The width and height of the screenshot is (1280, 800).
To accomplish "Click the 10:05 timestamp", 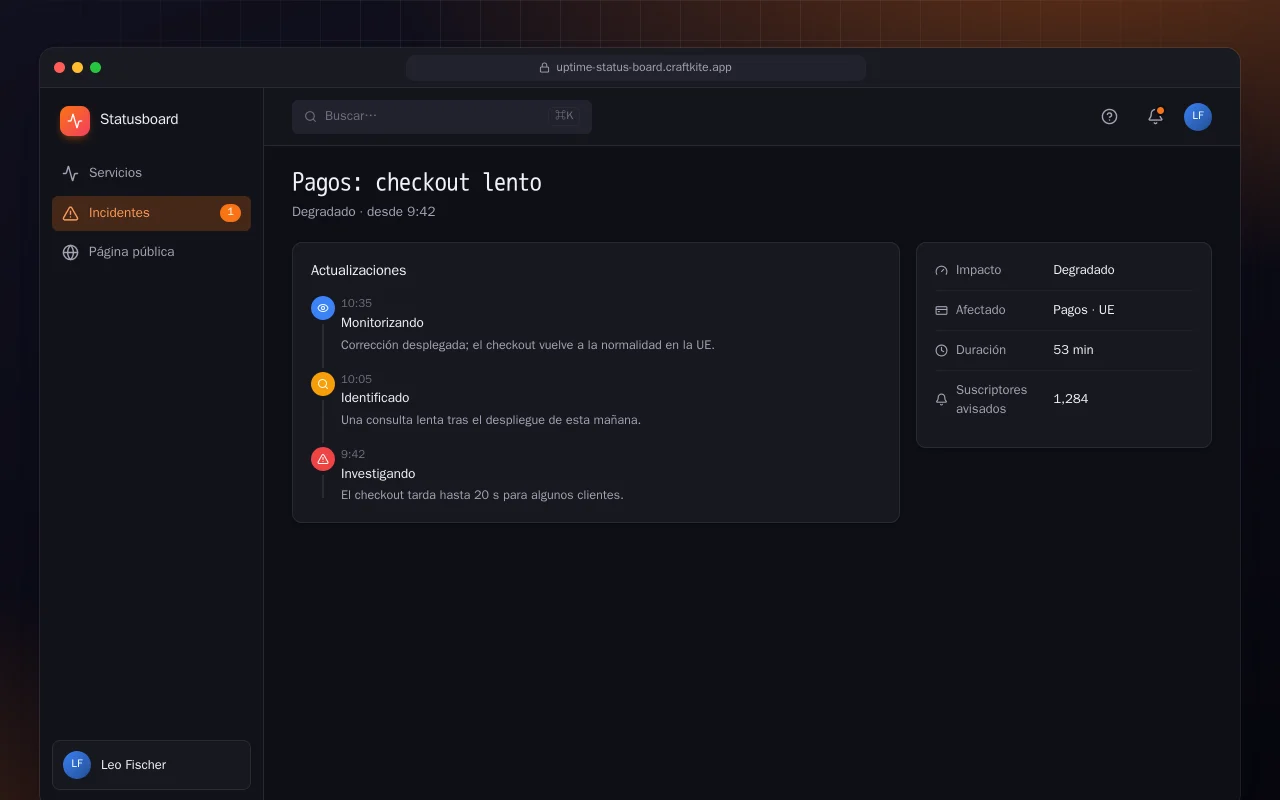I will pos(356,379).
